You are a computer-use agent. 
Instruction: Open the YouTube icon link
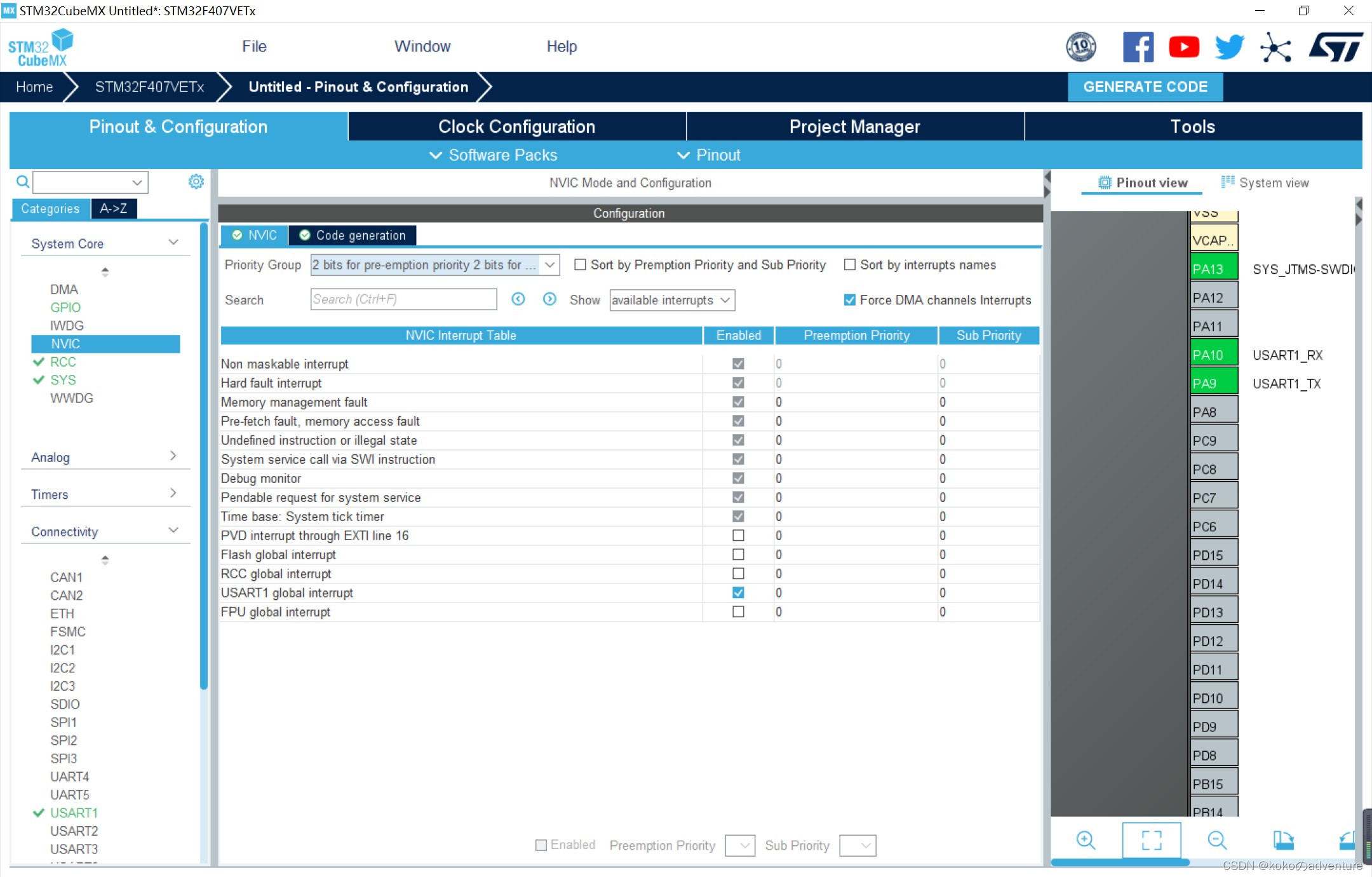(1183, 47)
